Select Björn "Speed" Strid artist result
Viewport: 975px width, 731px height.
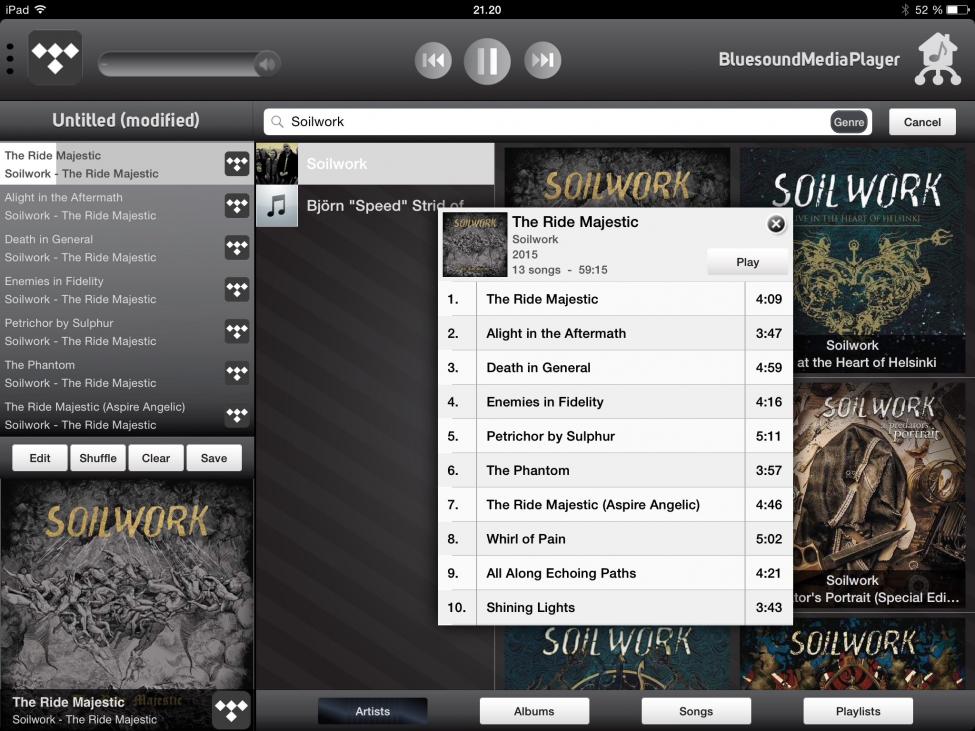(x=376, y=206)
